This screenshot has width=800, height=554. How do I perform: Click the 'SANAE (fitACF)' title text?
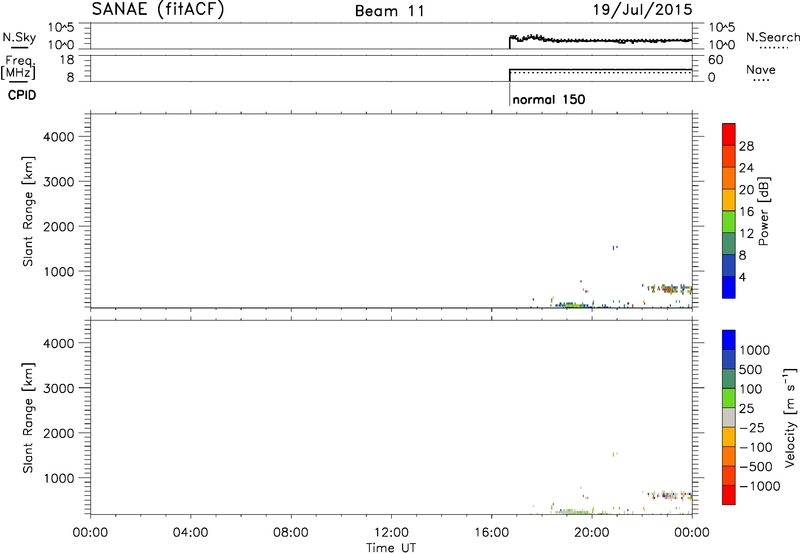pyautogui.click(x=158, y=9)
